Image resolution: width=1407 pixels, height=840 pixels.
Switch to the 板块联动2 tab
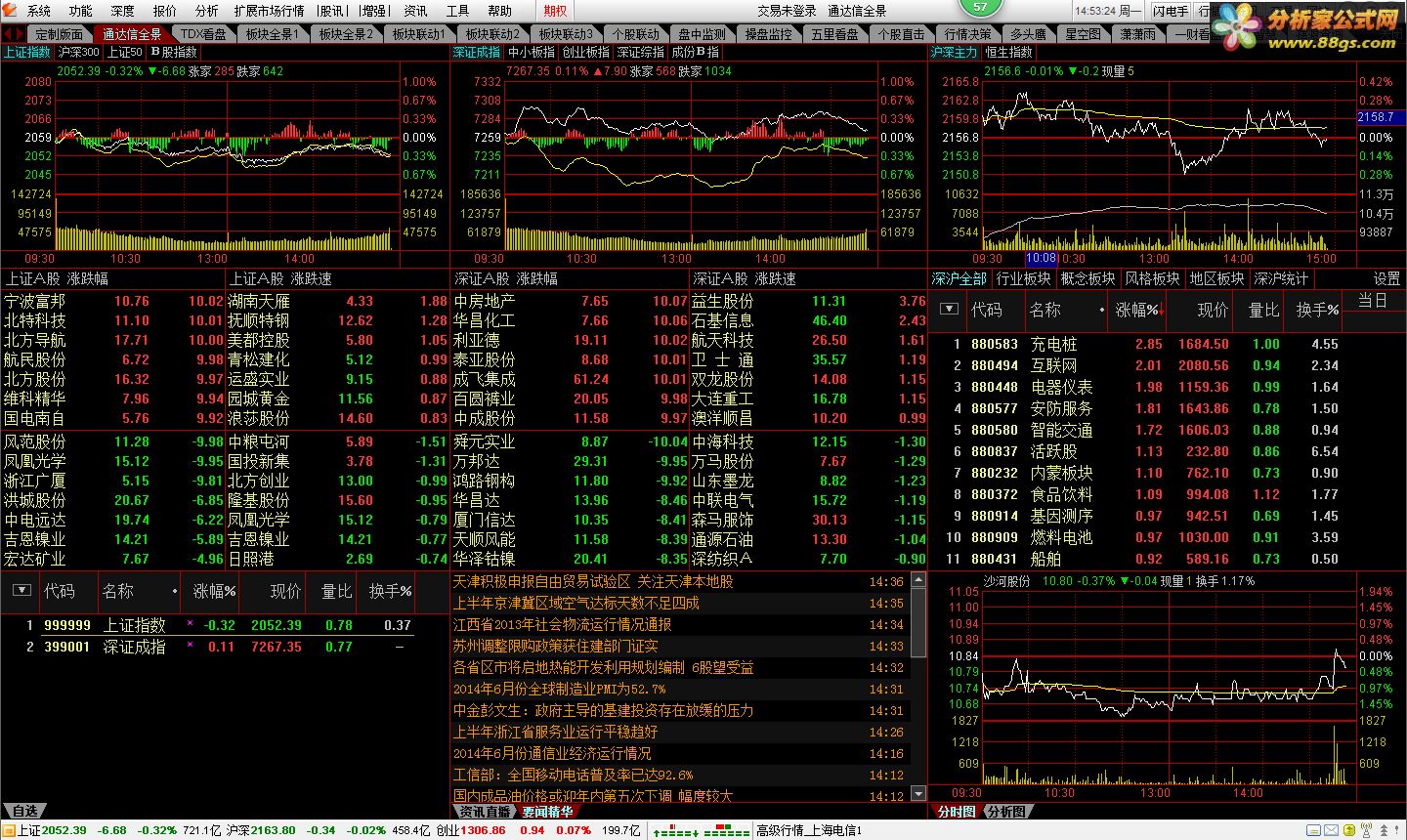click(492, 34)
